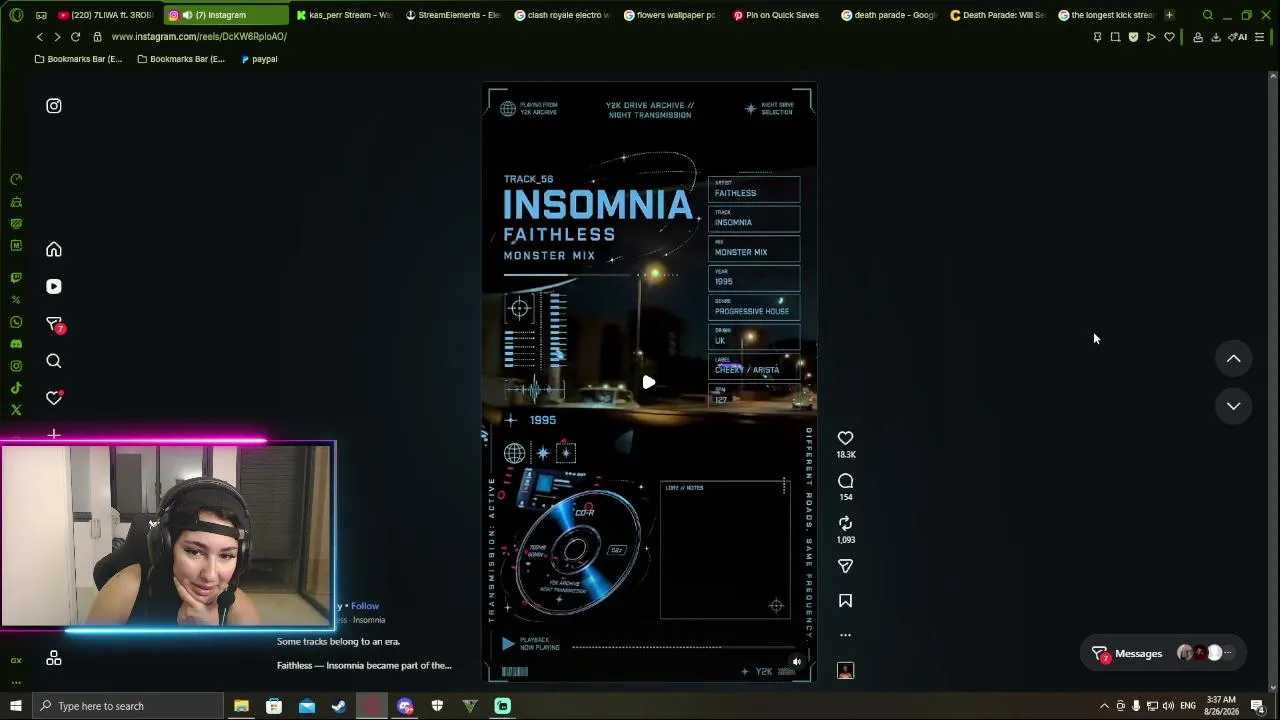Click the Windows taskbar search box
Screen dimensions: 1280x720
click(127, 706)
